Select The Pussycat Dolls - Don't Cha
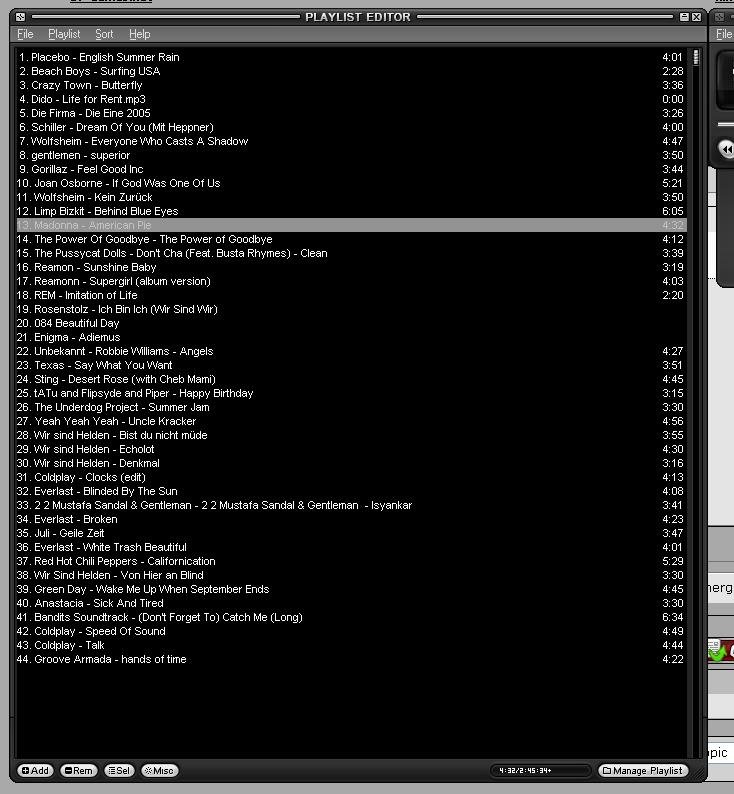734x794 pixels. (x=351, y=253)
